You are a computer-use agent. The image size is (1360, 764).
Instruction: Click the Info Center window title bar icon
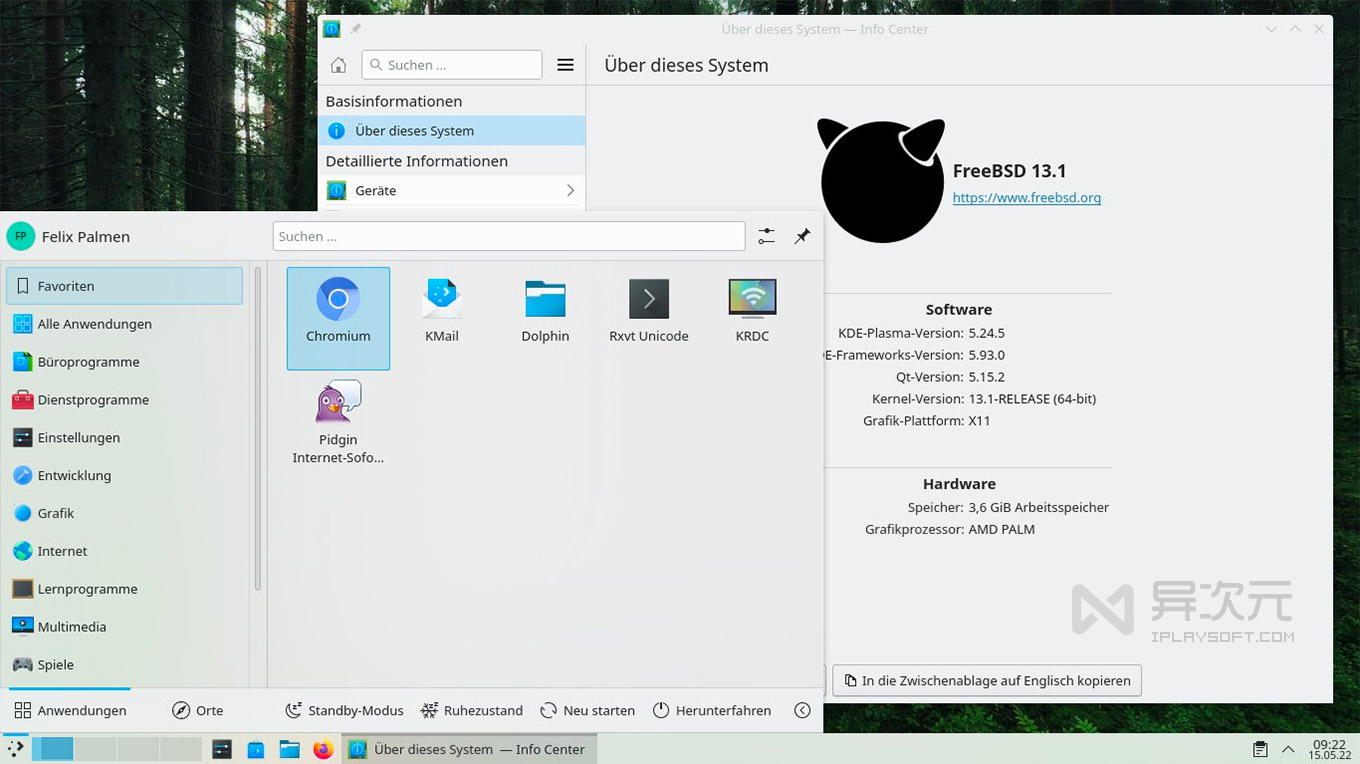(332, 29)
